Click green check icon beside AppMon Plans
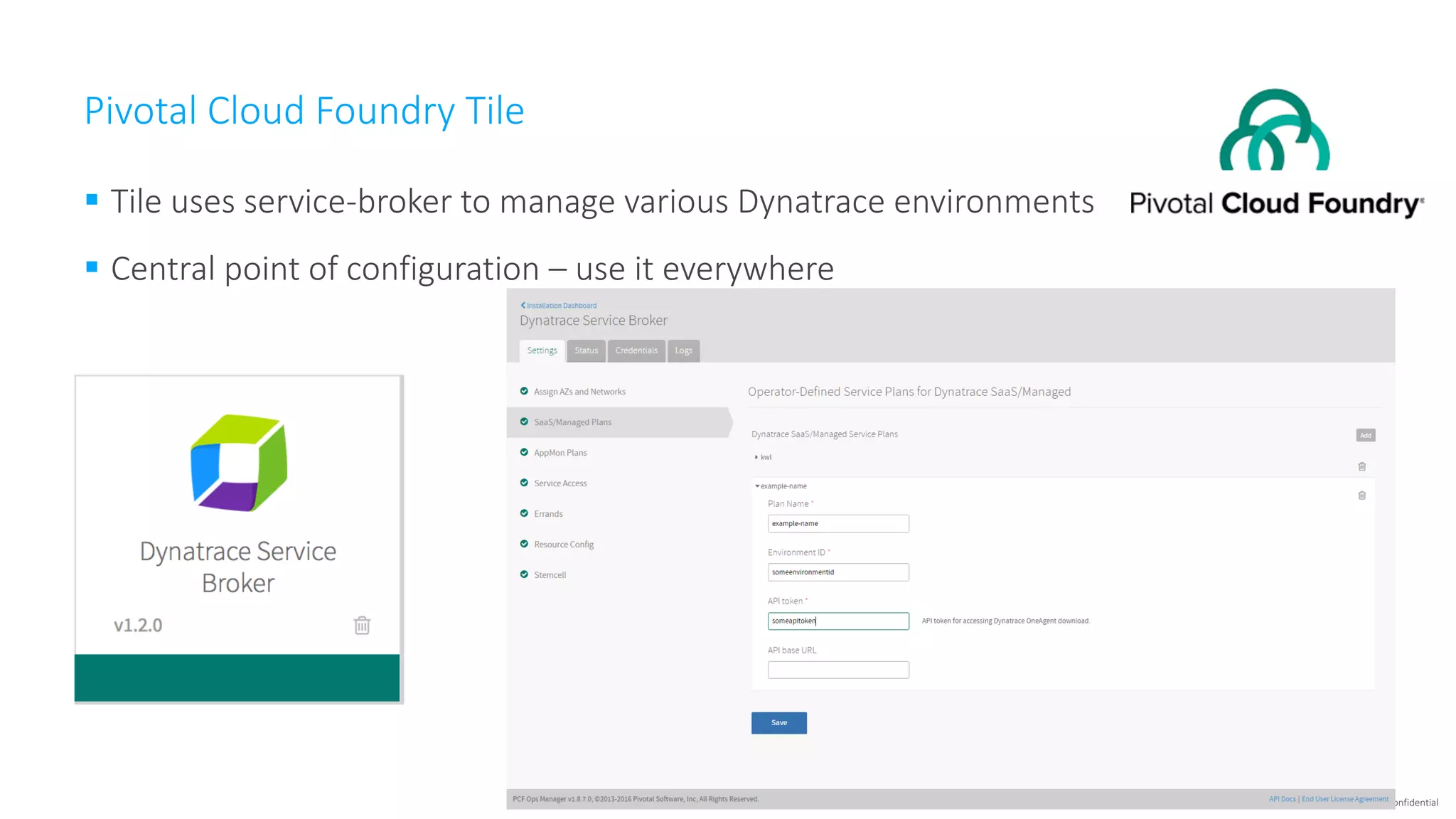 tap(524, 452)
